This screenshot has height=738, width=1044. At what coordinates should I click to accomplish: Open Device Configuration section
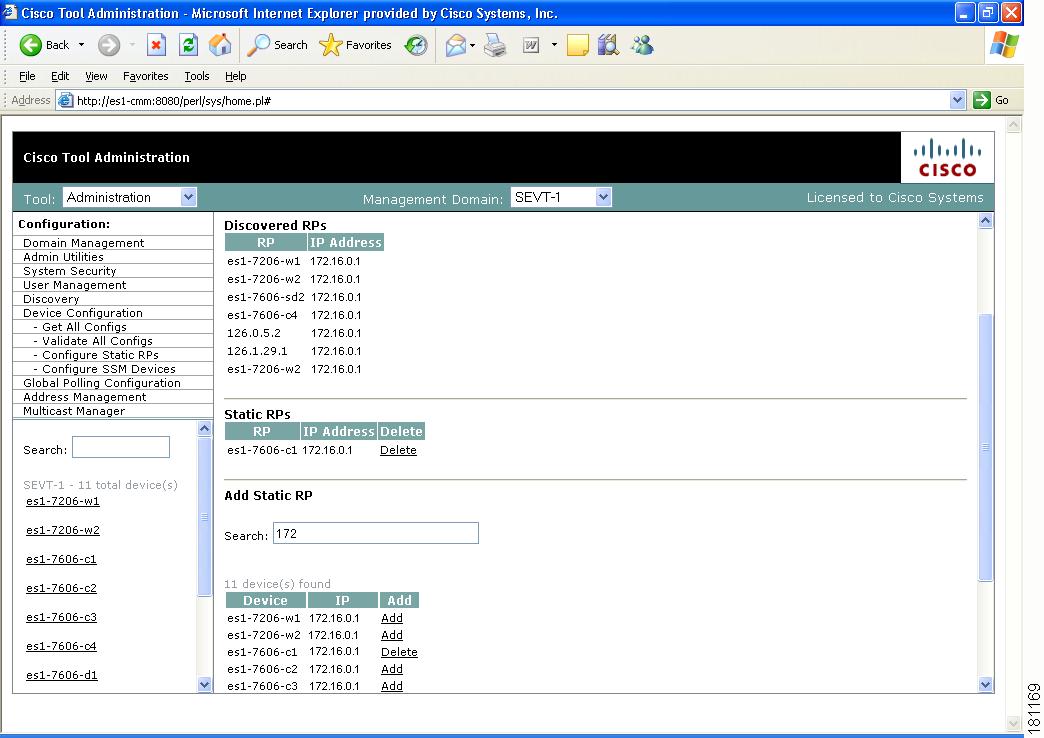click(83, 313)
